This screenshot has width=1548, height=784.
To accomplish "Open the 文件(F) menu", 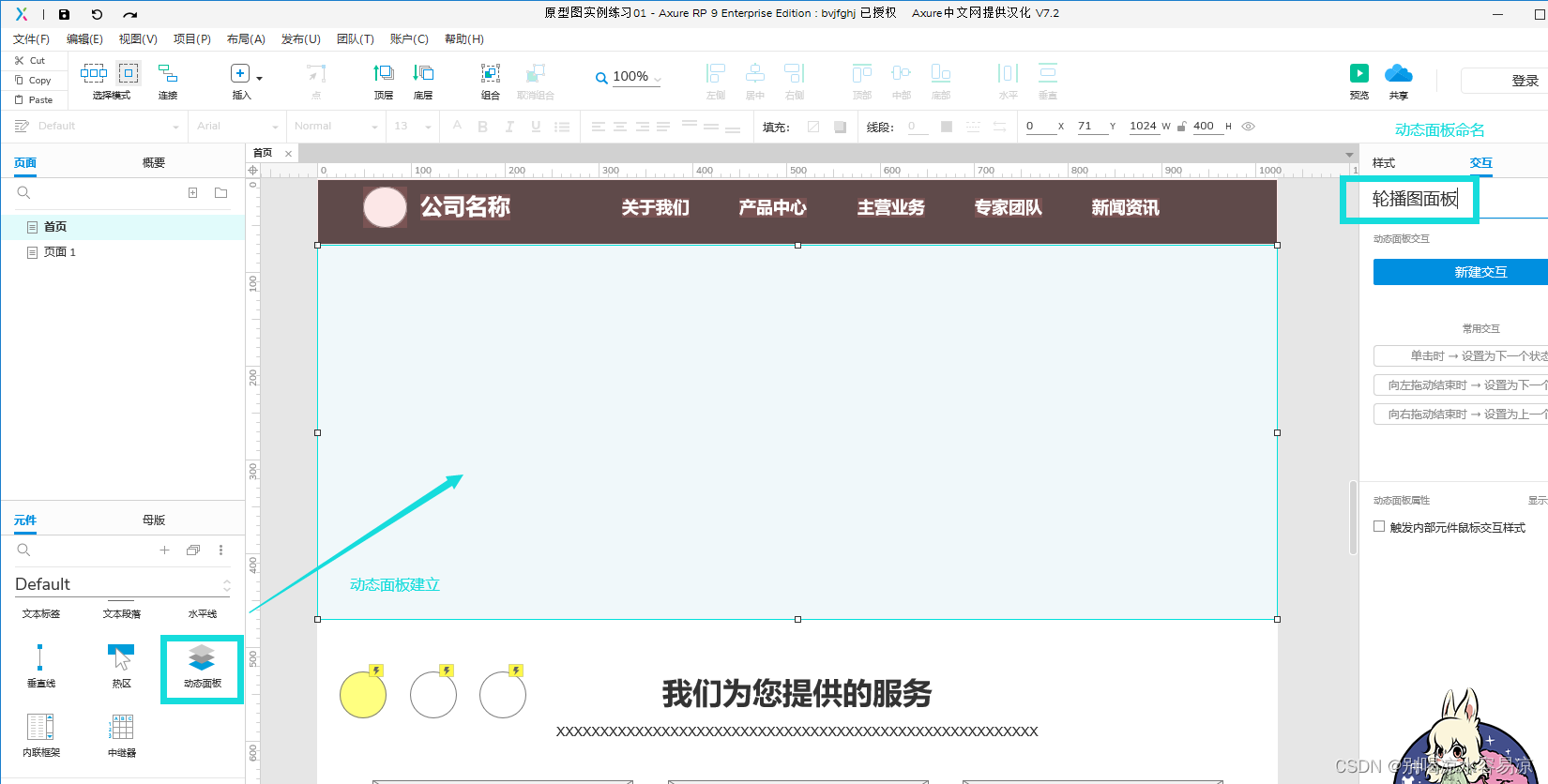I will point(31,39).
